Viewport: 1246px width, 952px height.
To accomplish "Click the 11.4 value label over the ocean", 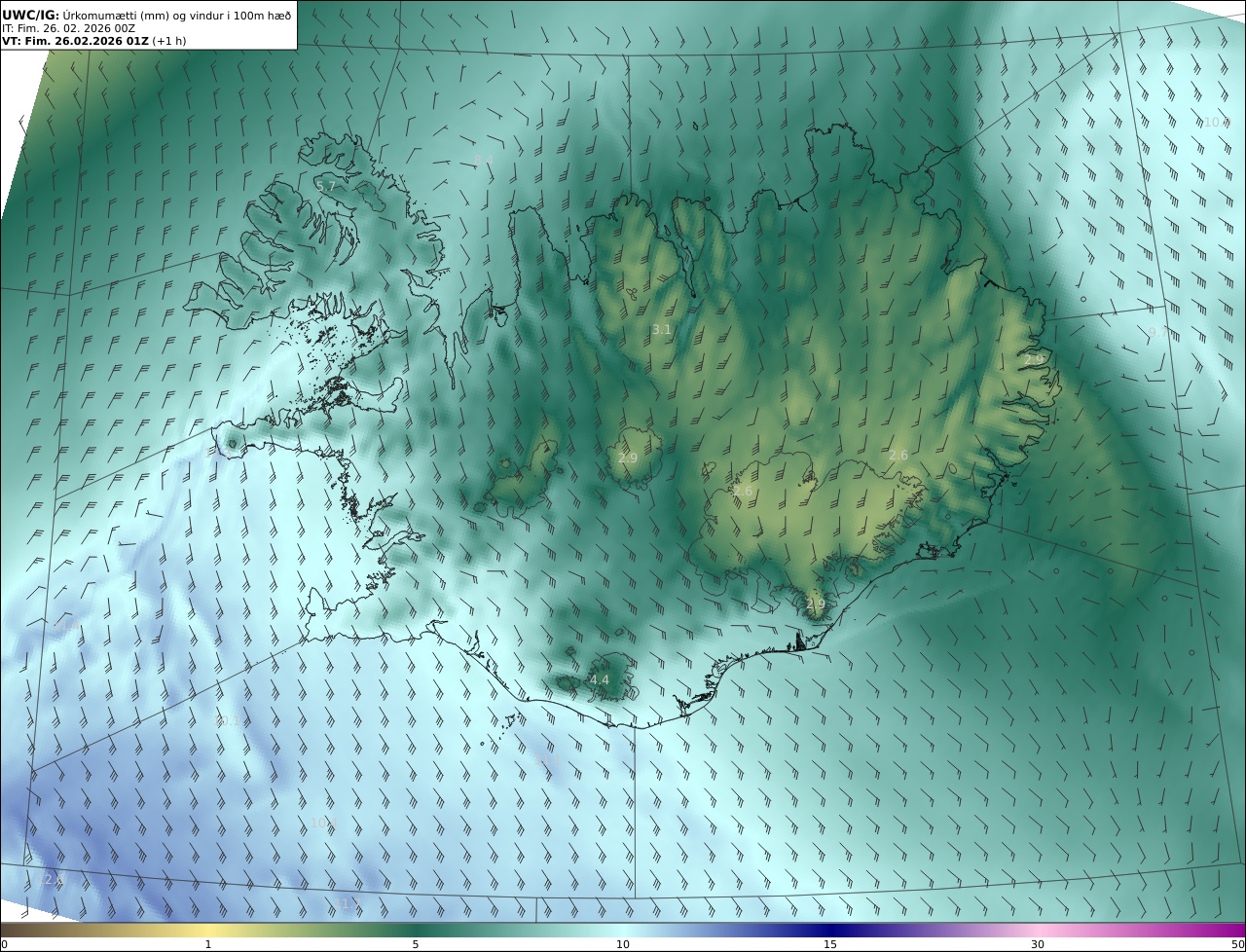I will [65, 625].
